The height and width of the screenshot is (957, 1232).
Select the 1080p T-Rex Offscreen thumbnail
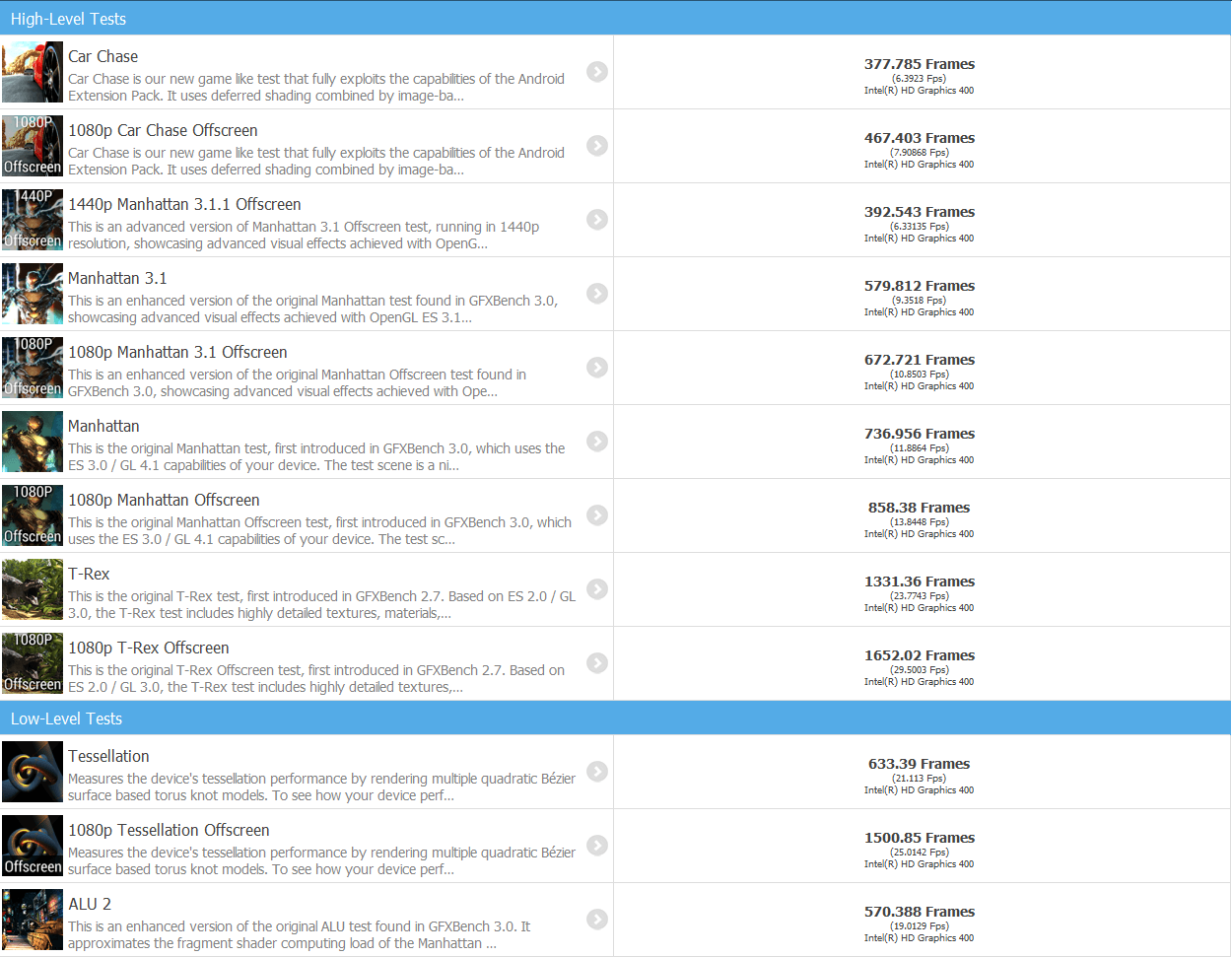point(33,663)
